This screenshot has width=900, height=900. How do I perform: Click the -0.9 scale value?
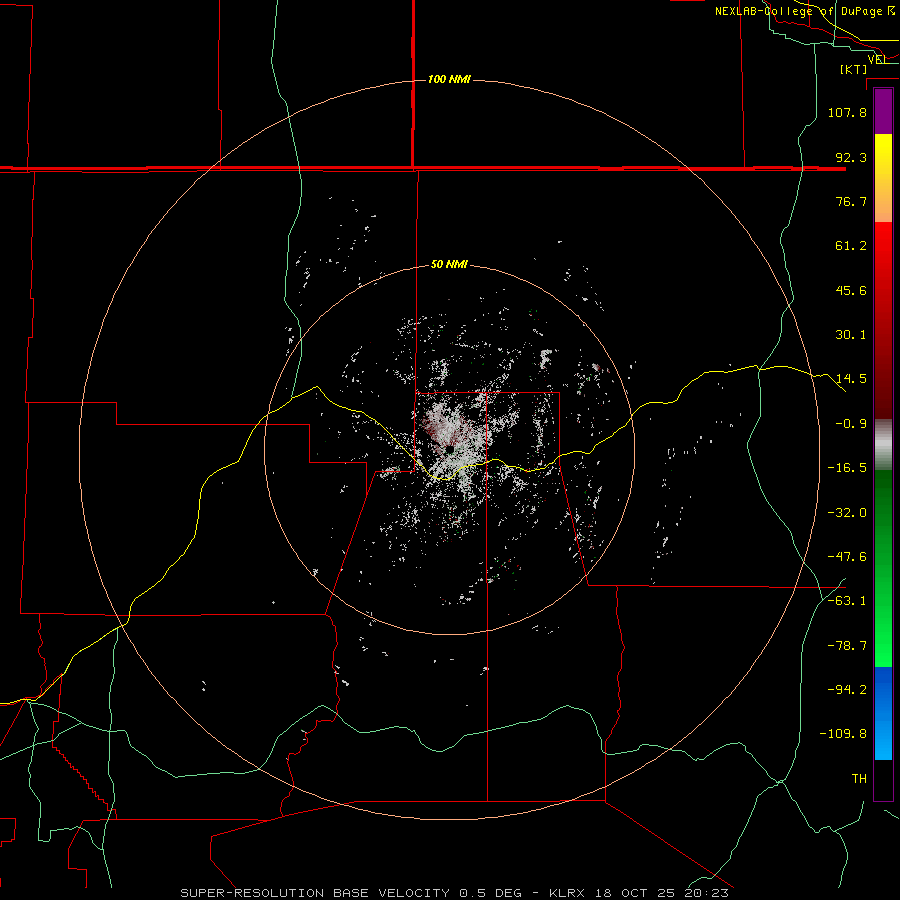click(851, 424)
